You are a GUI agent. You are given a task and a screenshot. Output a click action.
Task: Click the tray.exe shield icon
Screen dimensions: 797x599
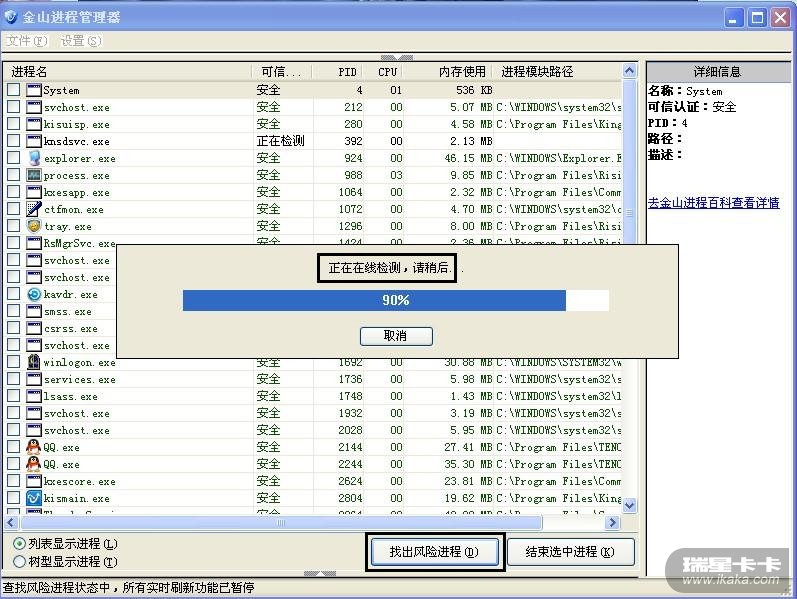[34, 226]
